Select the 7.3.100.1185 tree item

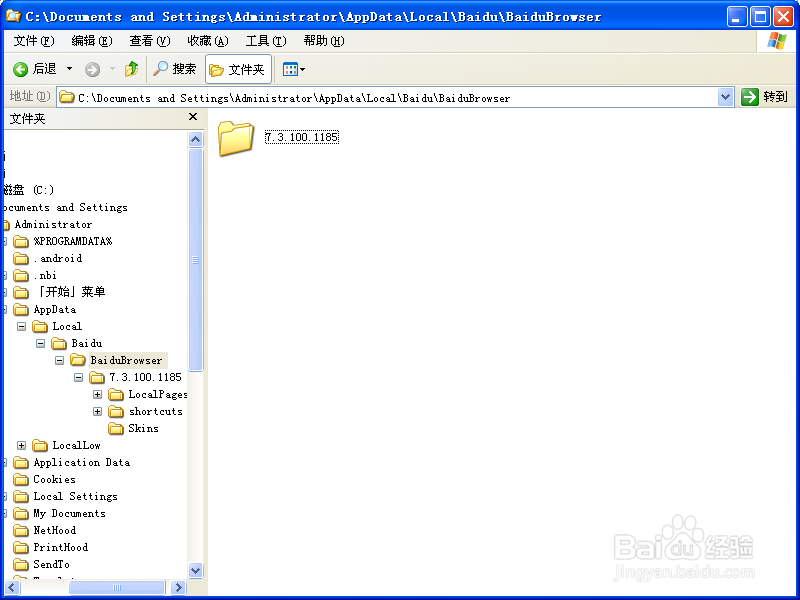(x=145, y=378)
